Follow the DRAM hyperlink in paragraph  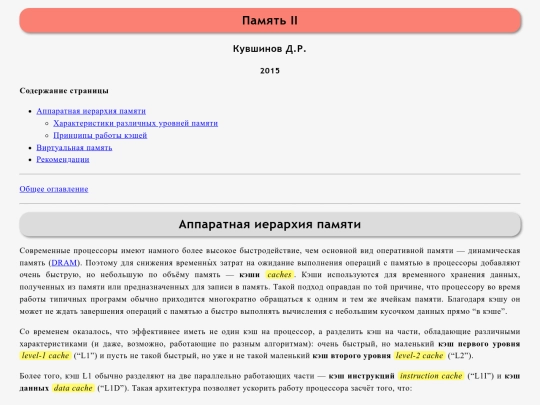(x=64, y=263)
